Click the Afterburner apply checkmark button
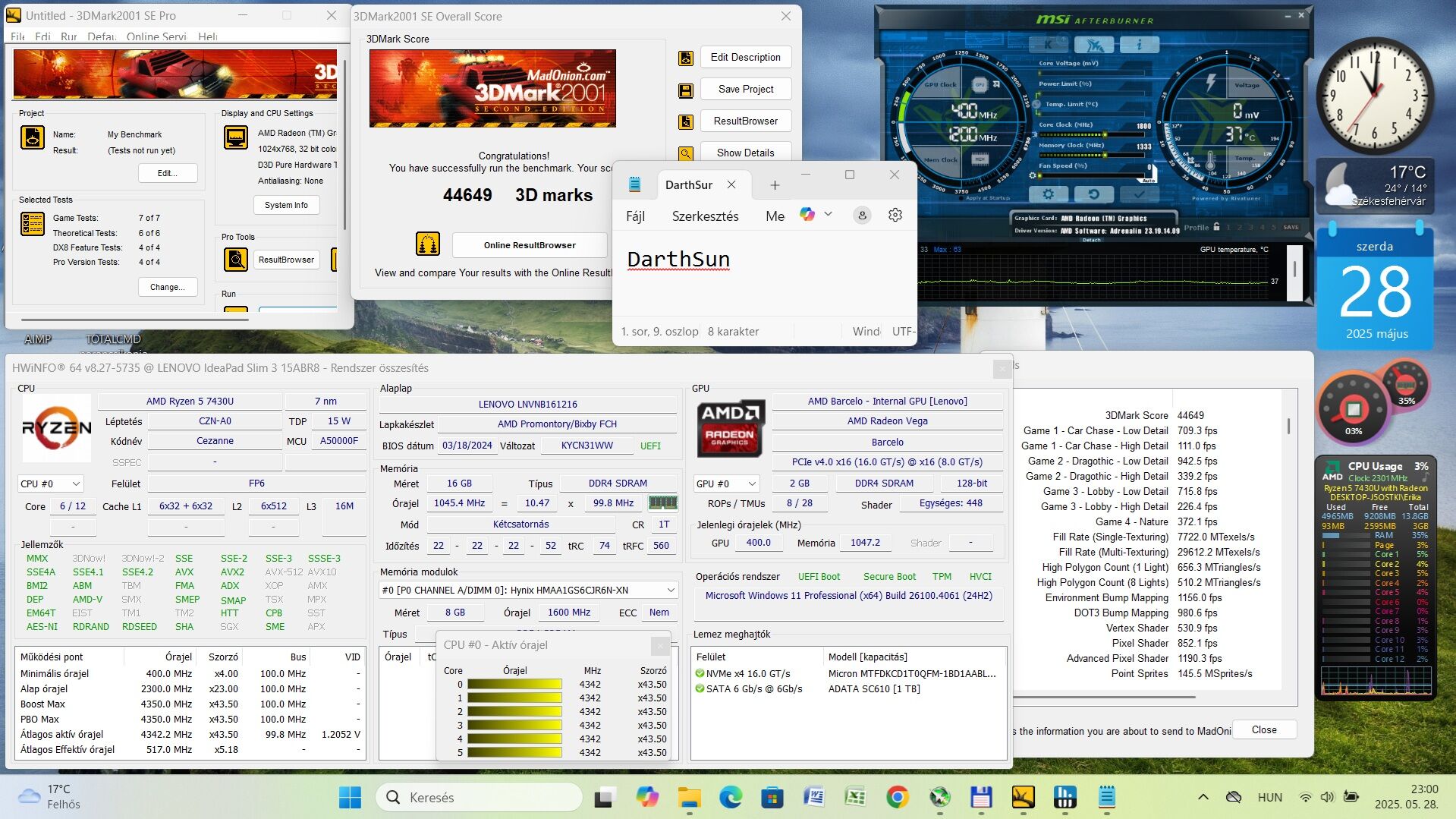 click(x=1139, y=194)
